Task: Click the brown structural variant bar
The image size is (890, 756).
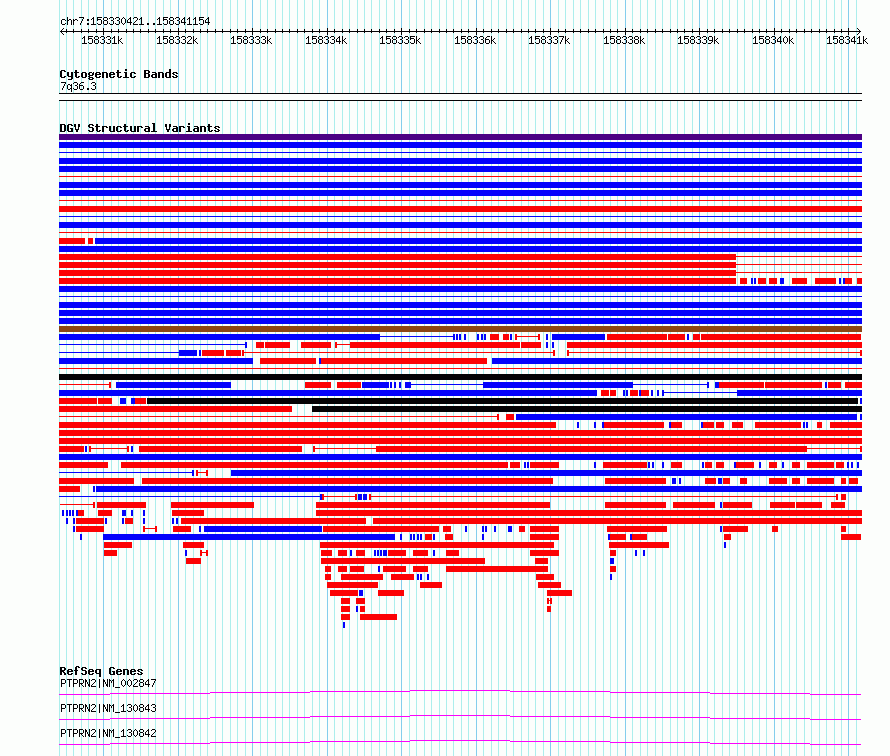Action: 460,329
